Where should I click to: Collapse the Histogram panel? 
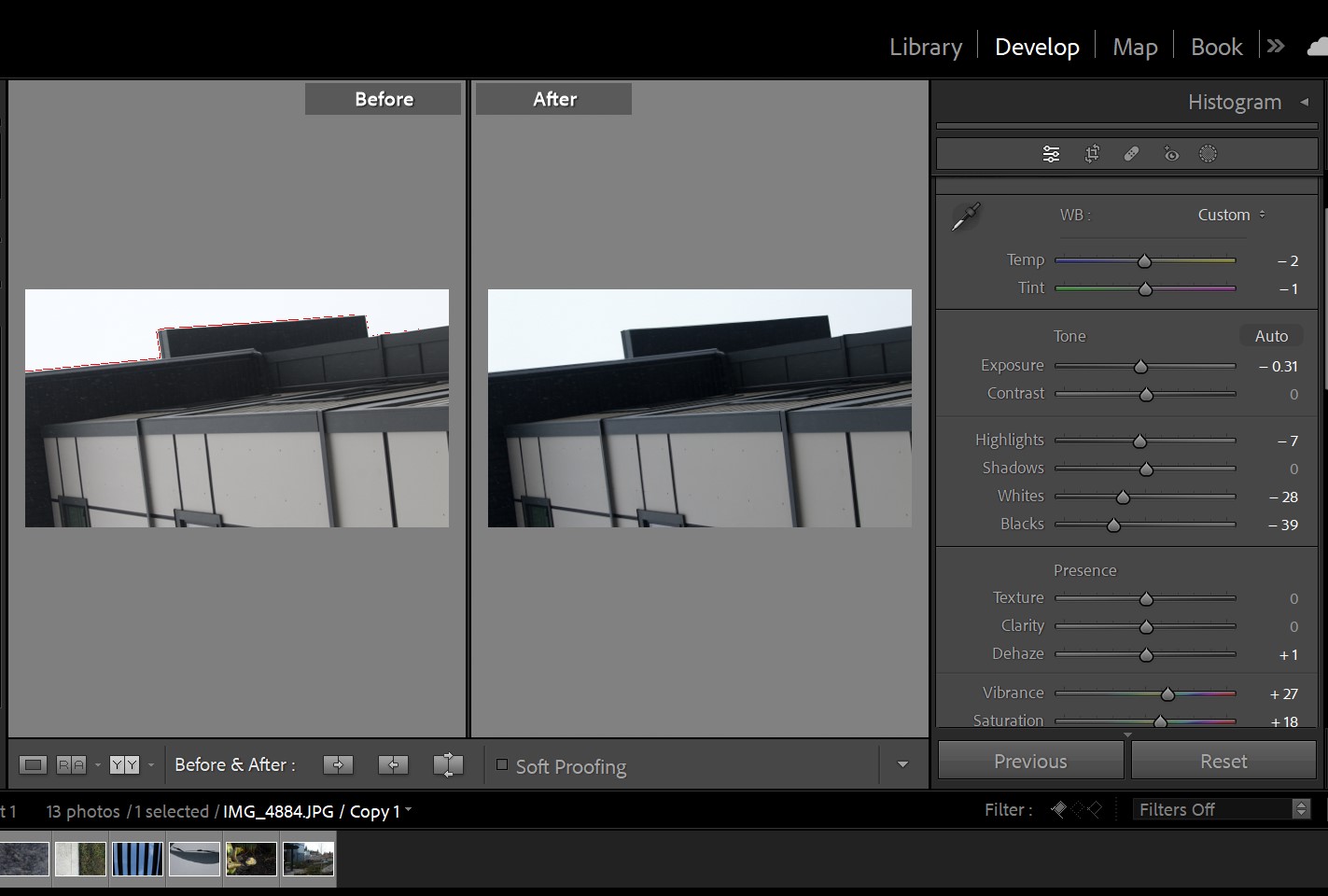[x=1305, y=102]
